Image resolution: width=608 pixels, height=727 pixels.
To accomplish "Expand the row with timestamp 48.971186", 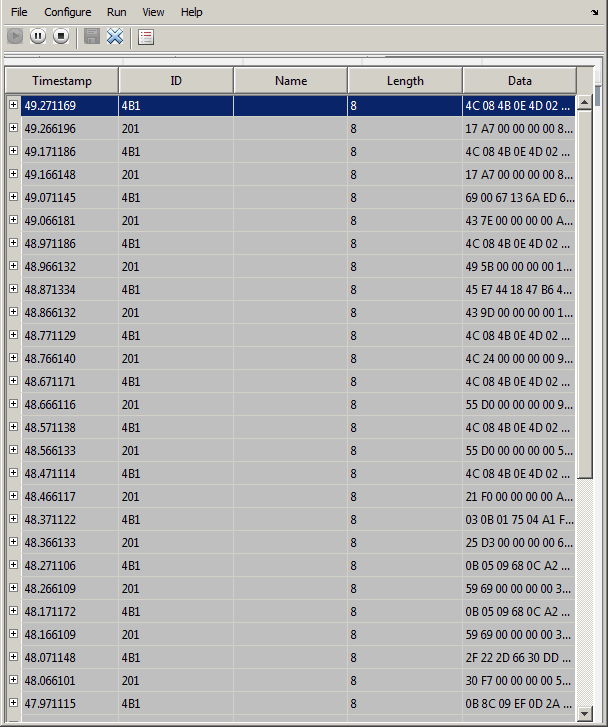I will 13,242.
